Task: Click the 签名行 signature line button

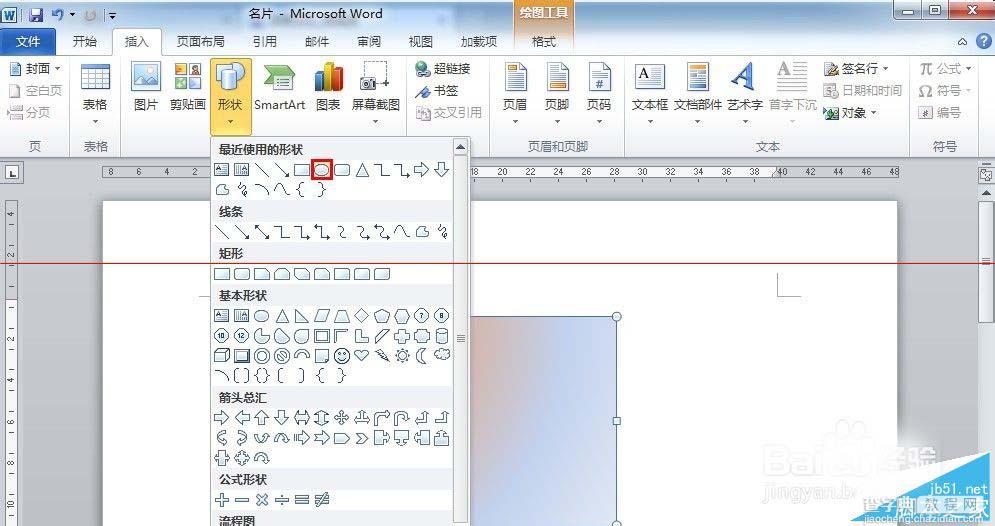Action: 856,69
